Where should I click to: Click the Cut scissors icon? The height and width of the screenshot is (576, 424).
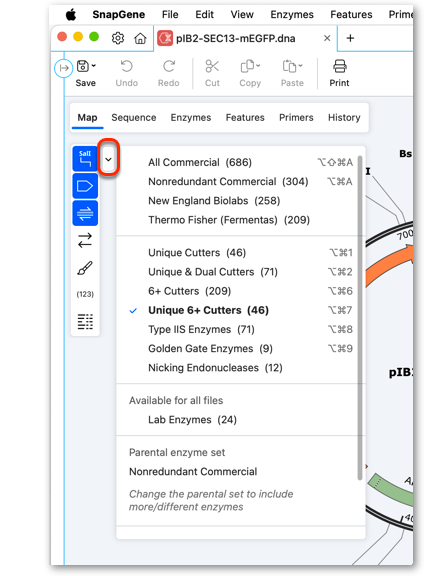coord(212,66)
